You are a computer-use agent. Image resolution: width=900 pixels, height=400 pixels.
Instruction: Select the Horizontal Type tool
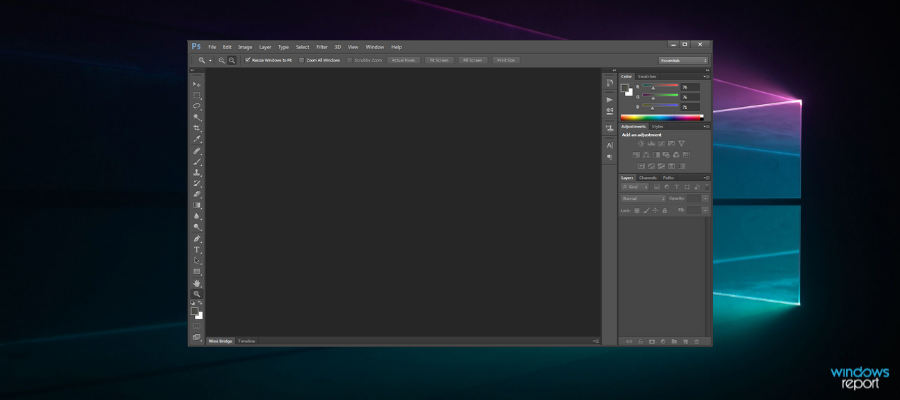197,249
